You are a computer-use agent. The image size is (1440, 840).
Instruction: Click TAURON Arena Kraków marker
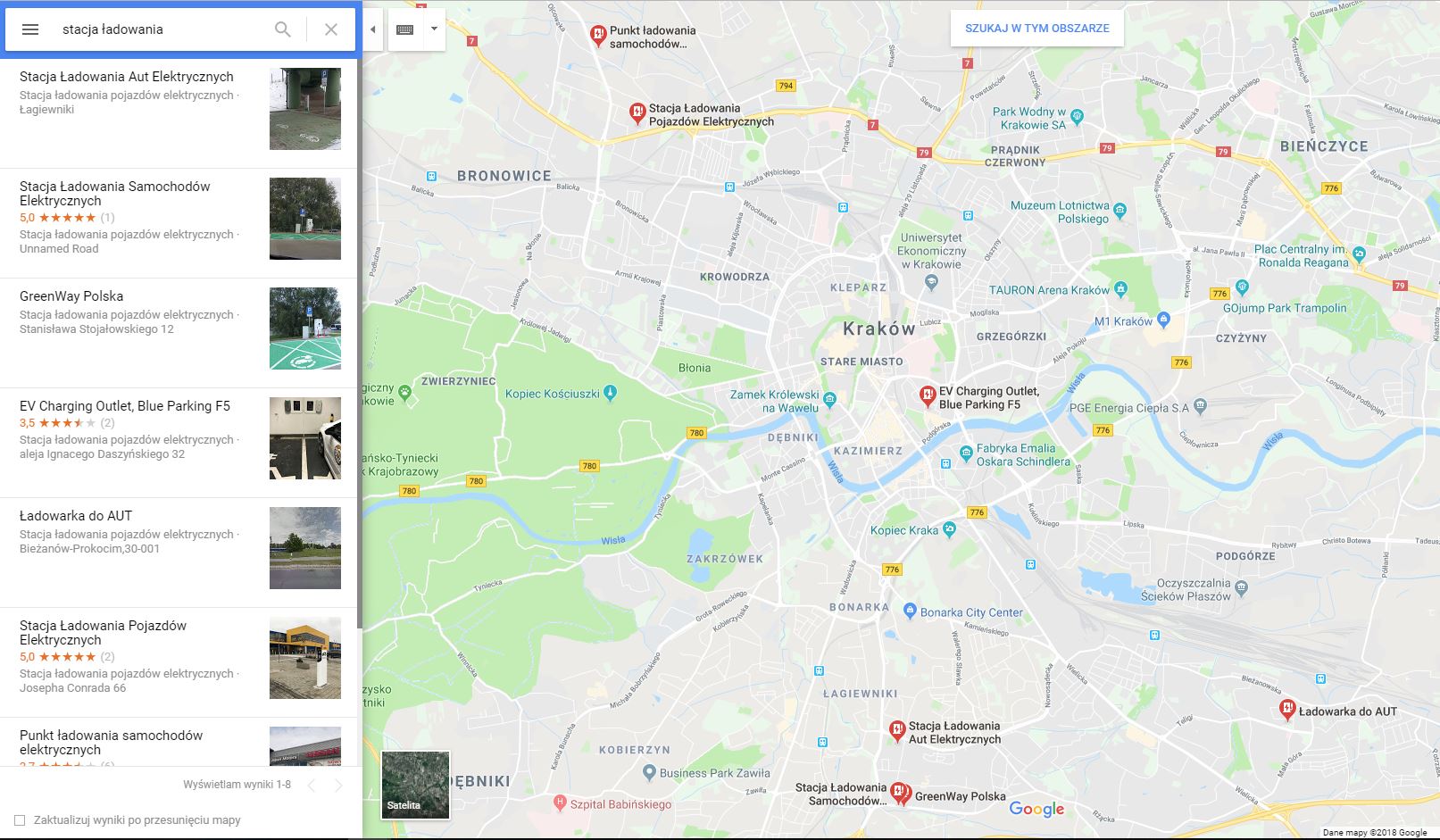pos(1121,288)
